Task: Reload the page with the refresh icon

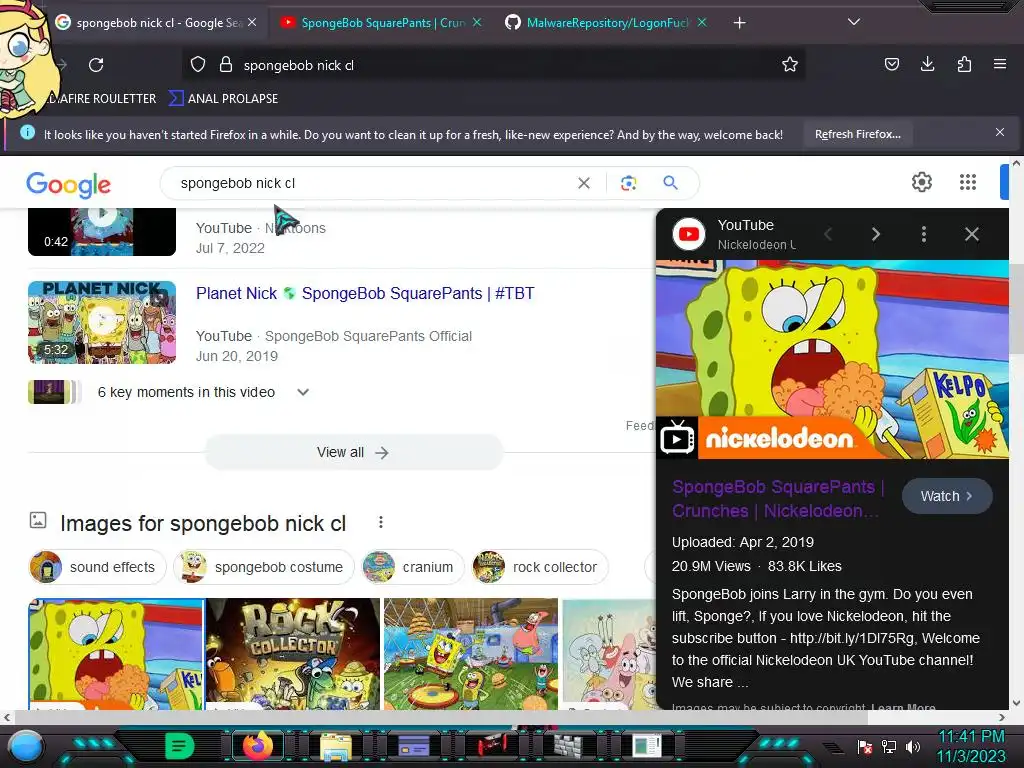Action: 96,65
